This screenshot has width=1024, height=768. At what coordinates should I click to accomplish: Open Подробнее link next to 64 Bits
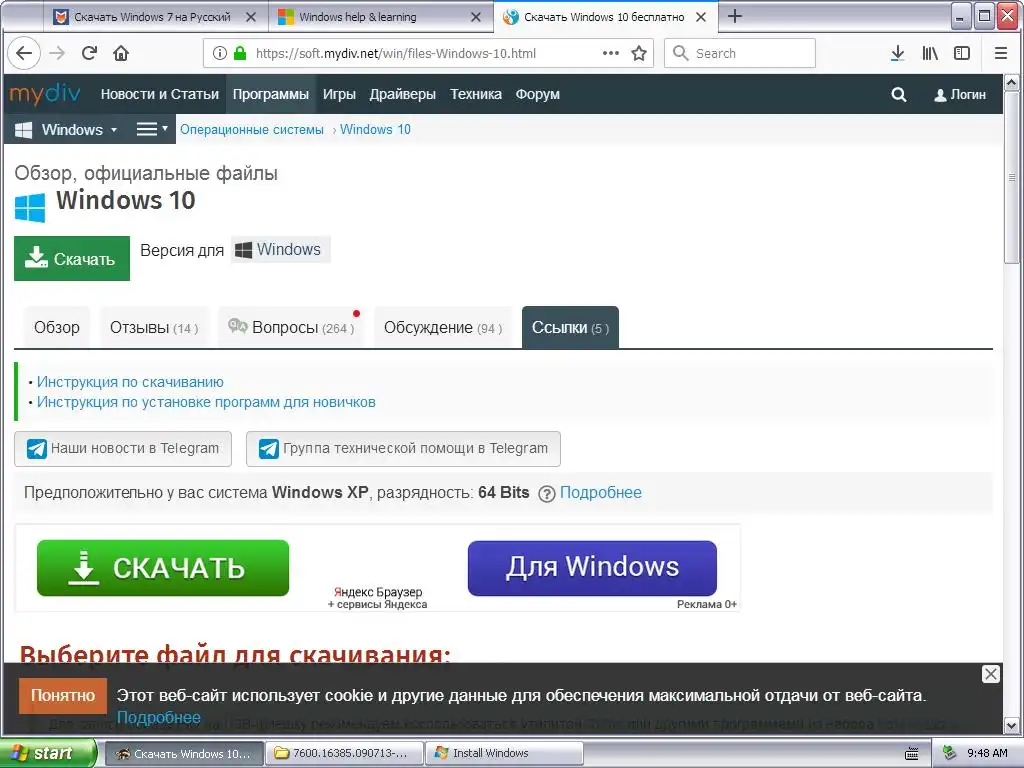click(x=601, y=492)
